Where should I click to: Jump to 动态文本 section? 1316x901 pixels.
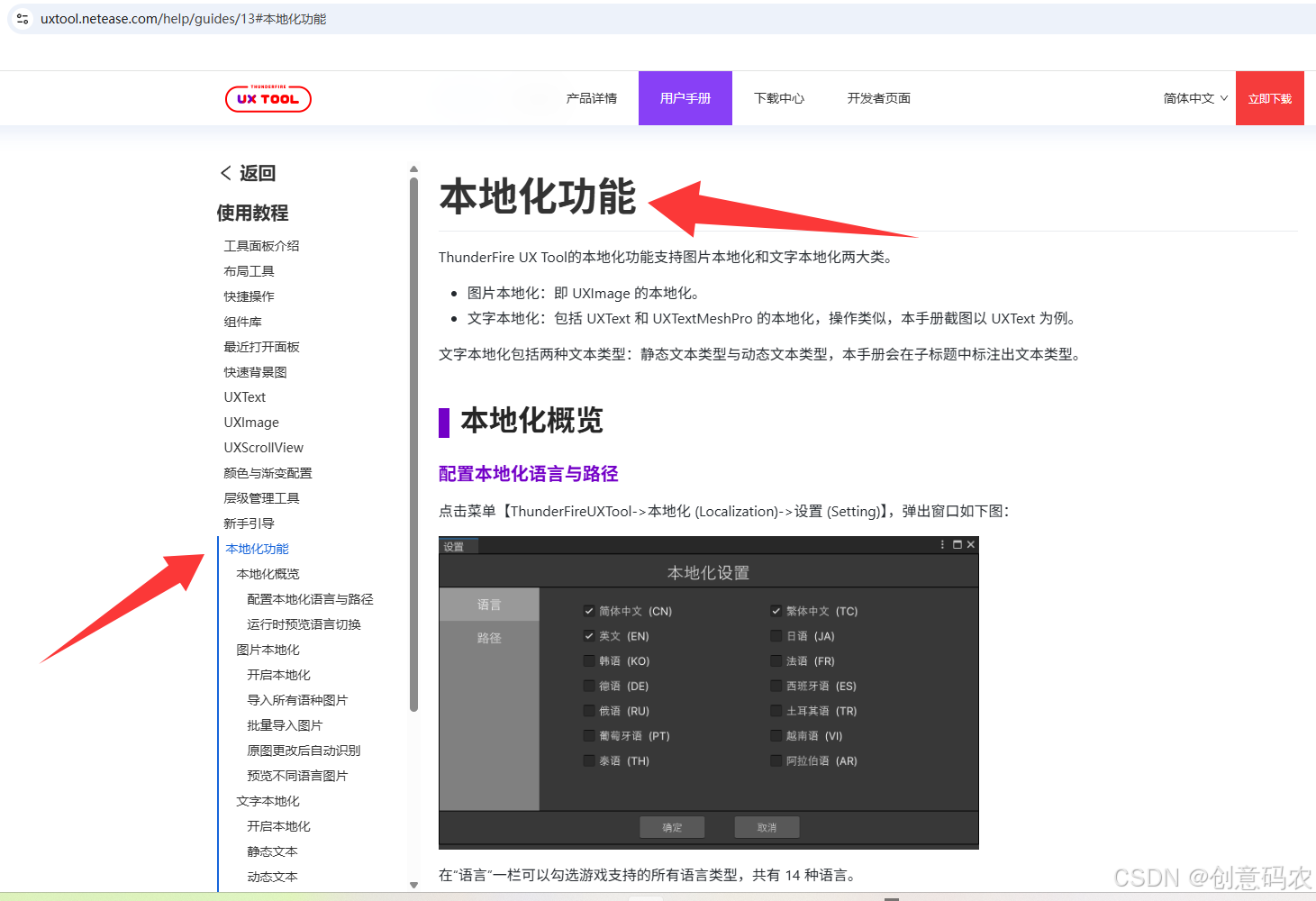(272, 877)
